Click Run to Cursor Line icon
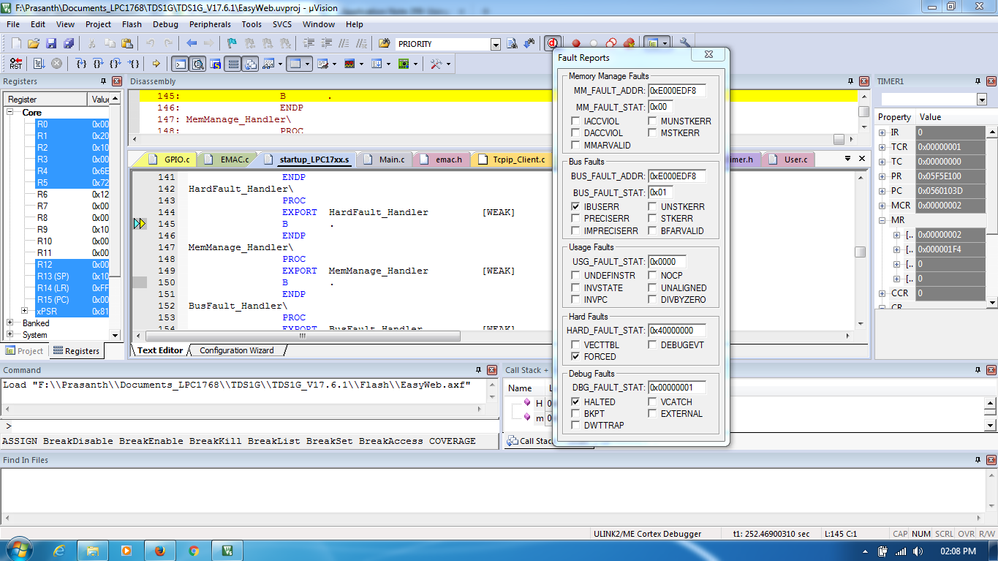The width and height of the screenshot is (998, 561). click(133, 64)
